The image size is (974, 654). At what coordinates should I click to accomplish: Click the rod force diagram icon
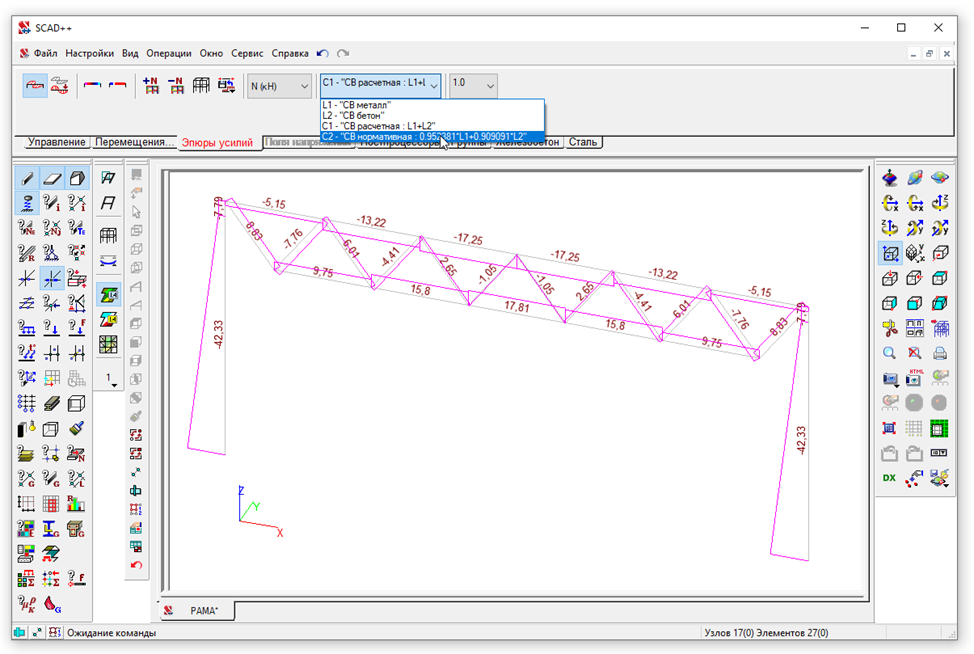35,86
